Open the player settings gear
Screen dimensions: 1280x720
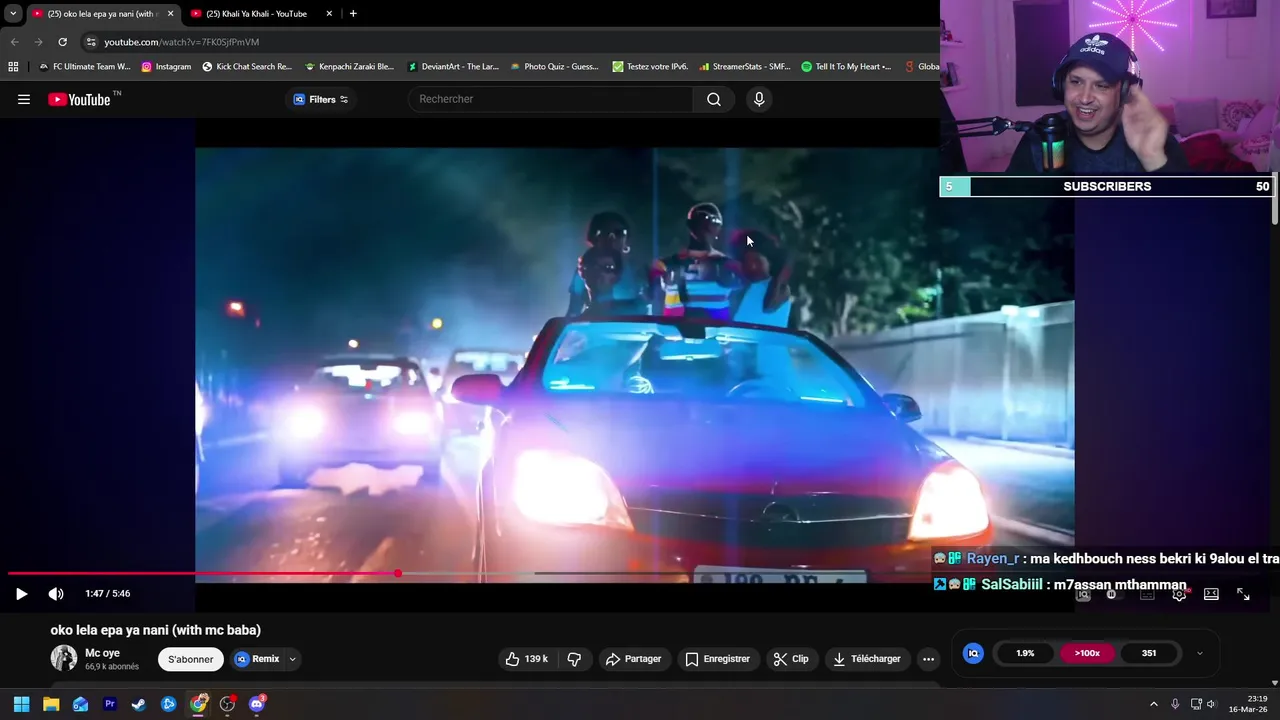coord(1179,594)
